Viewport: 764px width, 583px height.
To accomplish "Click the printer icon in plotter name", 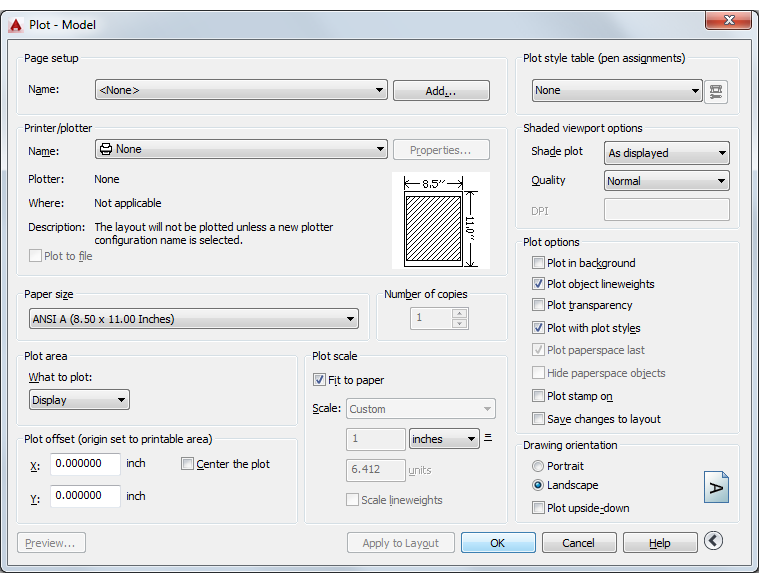I will [106, 149].
